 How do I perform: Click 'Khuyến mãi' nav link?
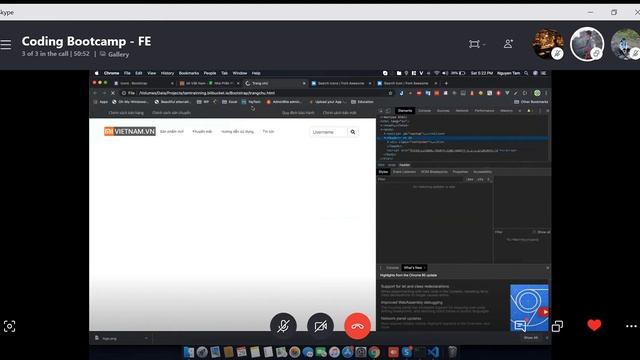pos(202,132)
